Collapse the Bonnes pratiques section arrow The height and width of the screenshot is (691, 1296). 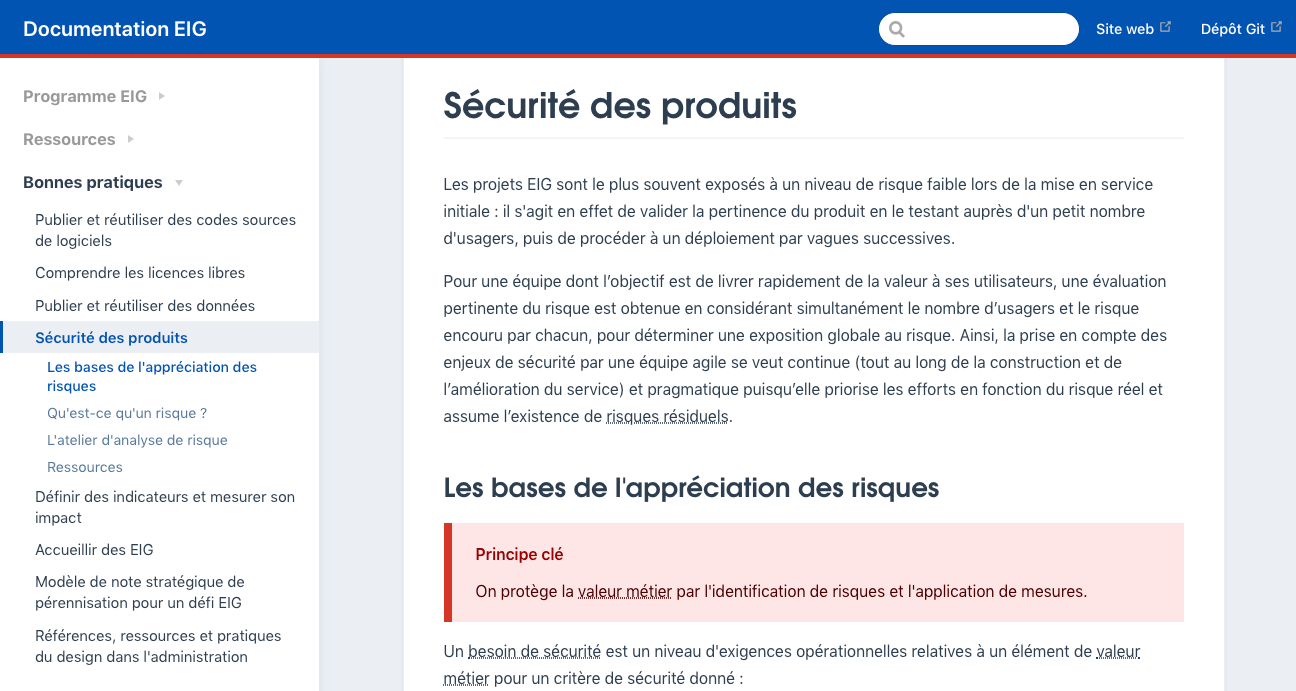click(179, 183)
